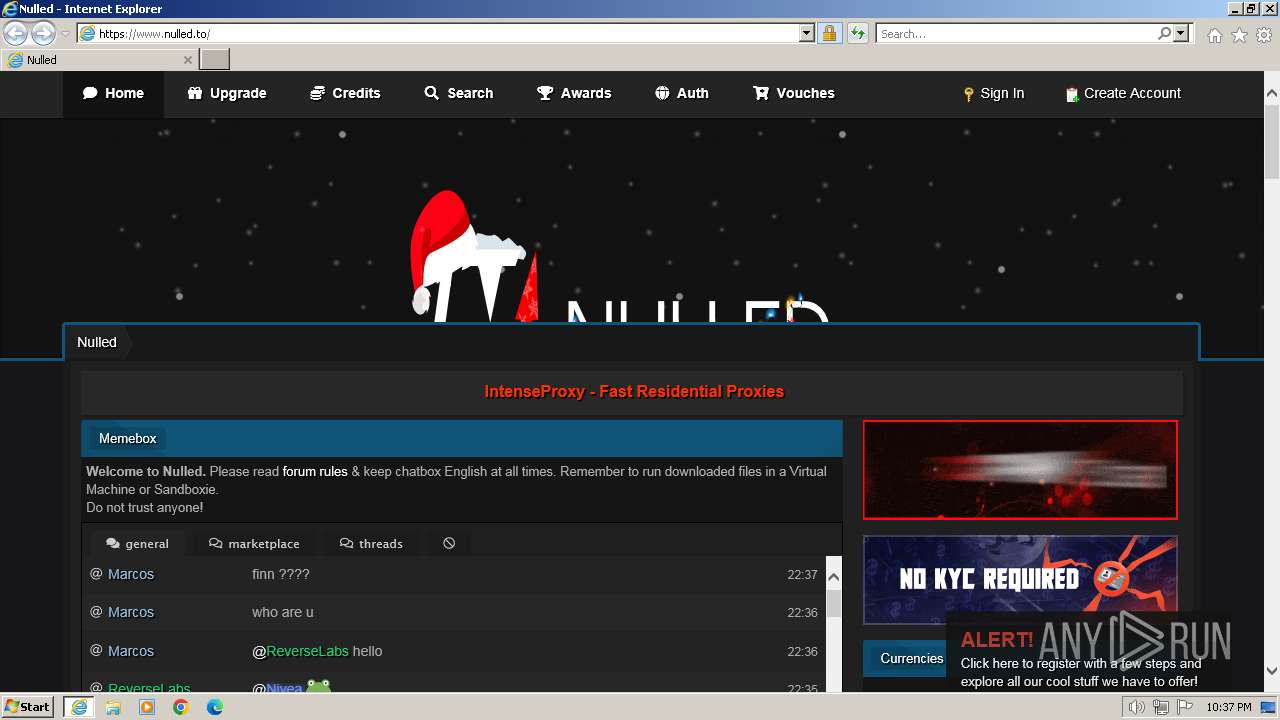Open the Windows Start button

pos(28,707)
